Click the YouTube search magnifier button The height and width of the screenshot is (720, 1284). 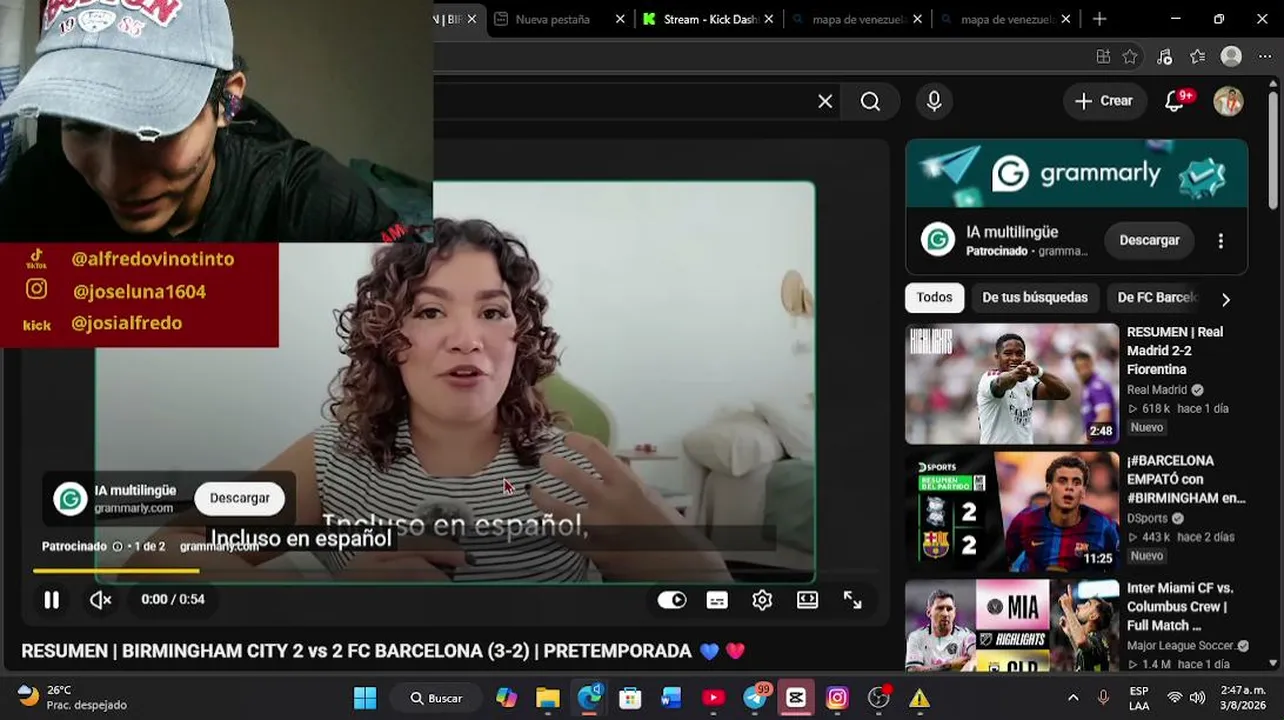click(871, 101)
